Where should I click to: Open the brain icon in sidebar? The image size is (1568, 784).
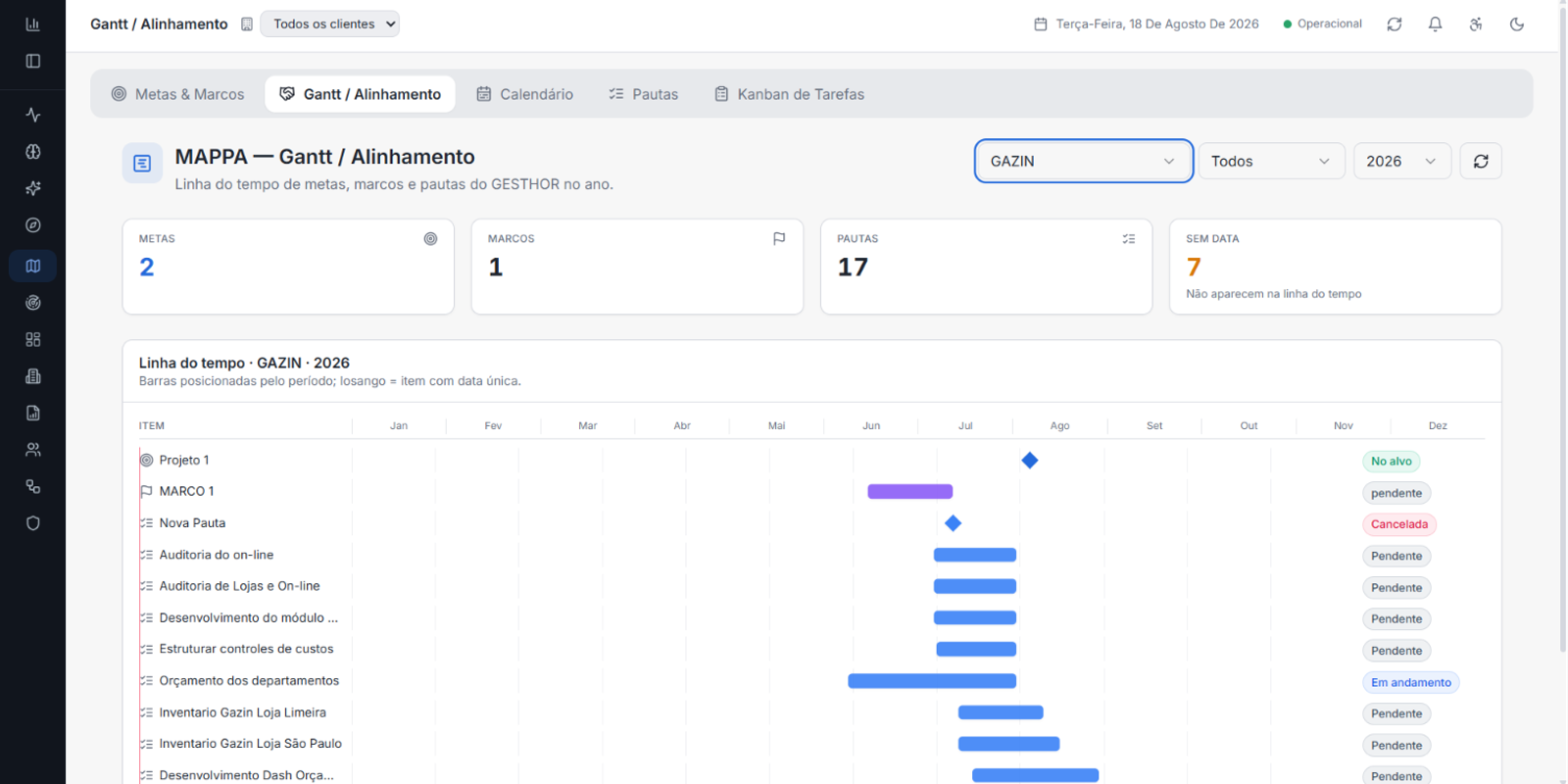[x=32, y=152]
